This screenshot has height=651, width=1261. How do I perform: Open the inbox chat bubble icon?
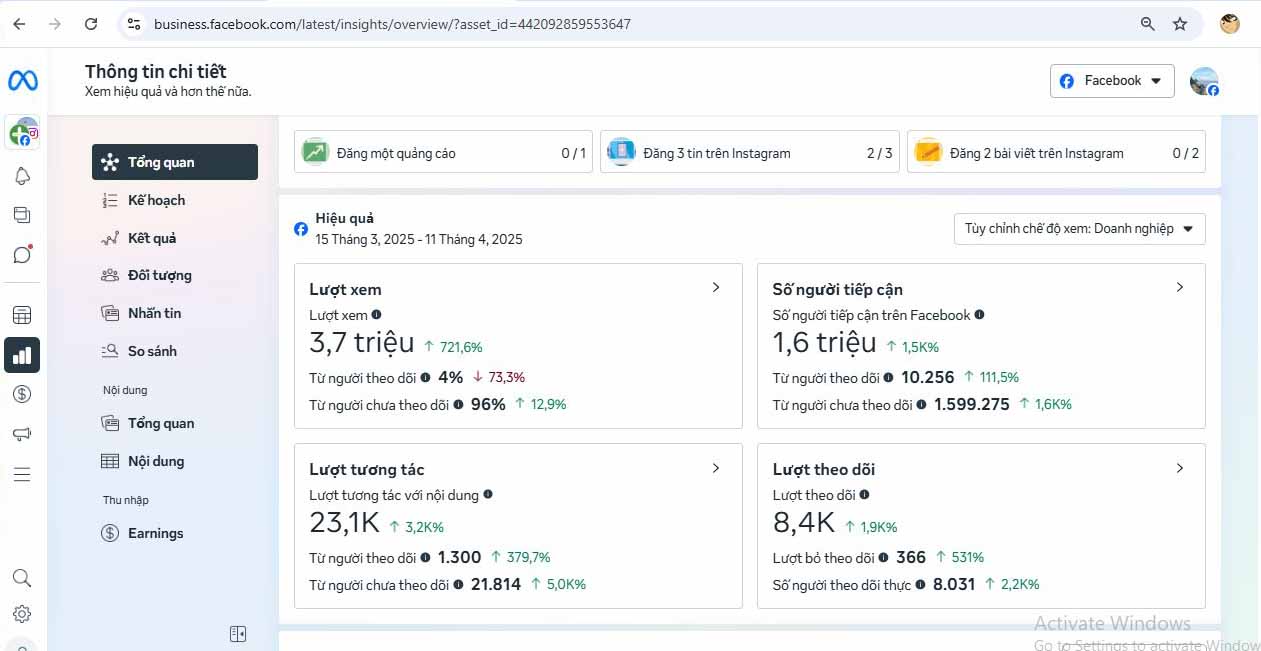tap(22, 254)
